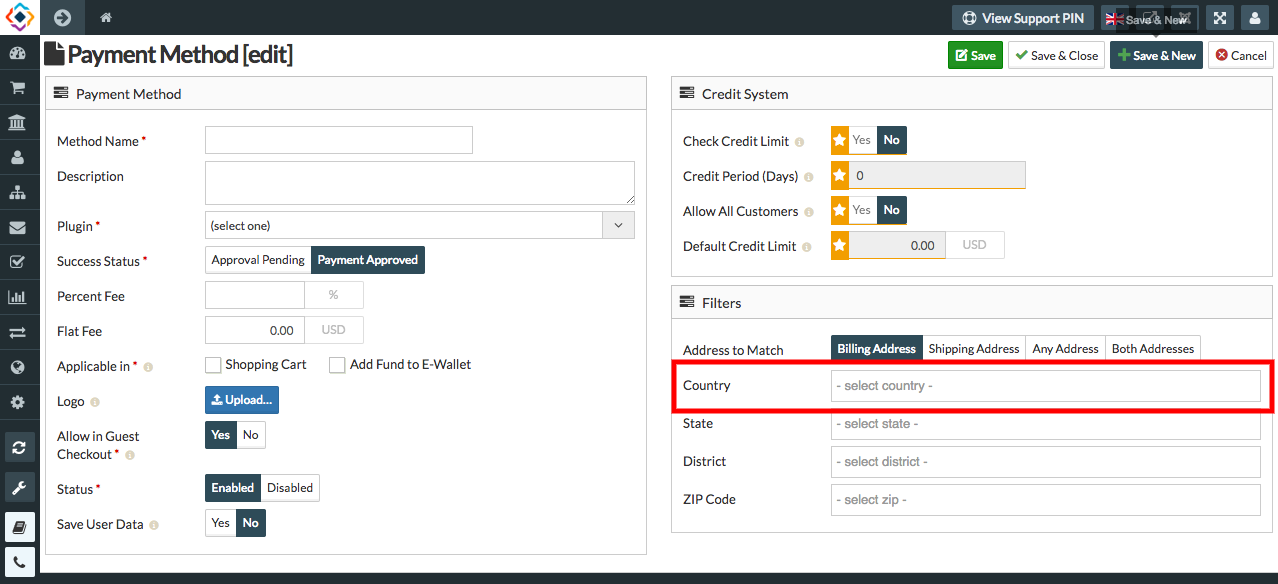Click info icon beside Save User Data
This screenshot has width=1278, height=584.
[x=156, y=525]
